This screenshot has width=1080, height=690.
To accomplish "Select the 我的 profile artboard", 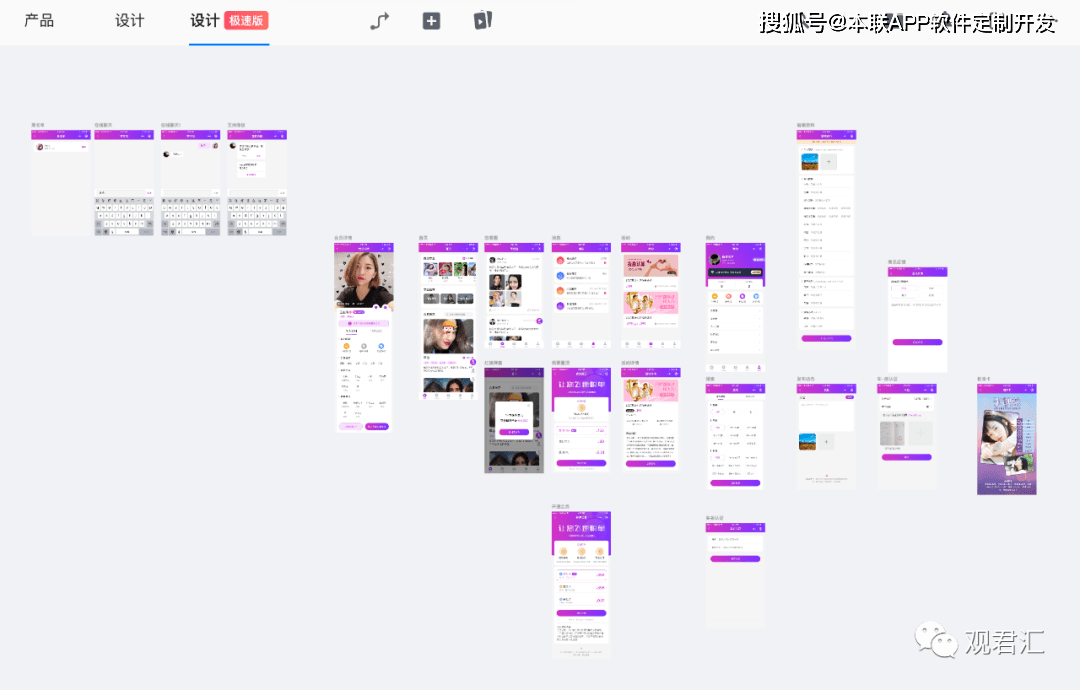I will (x=735, y=308).
